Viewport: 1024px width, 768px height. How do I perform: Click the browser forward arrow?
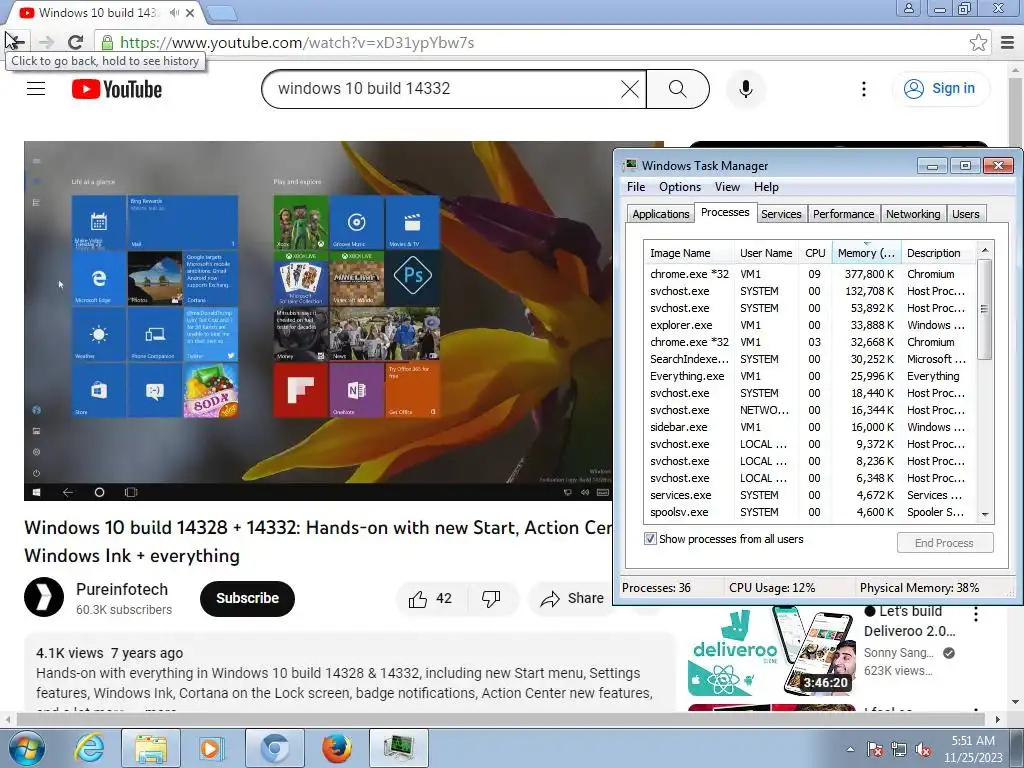[x=46, y=42]
